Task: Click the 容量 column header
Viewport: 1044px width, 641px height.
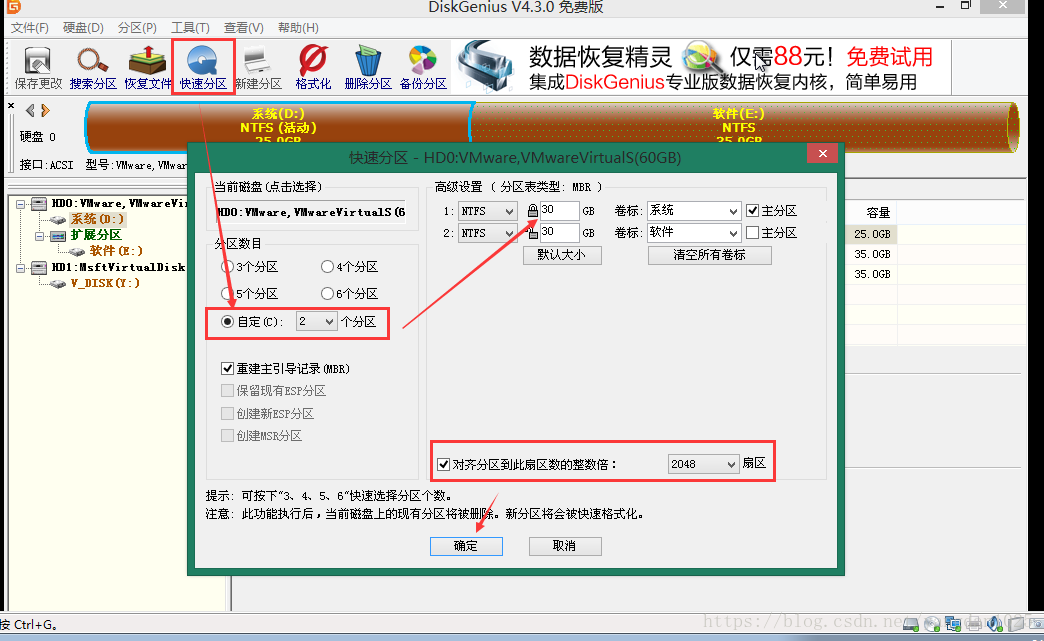Action: click(878, 212)
